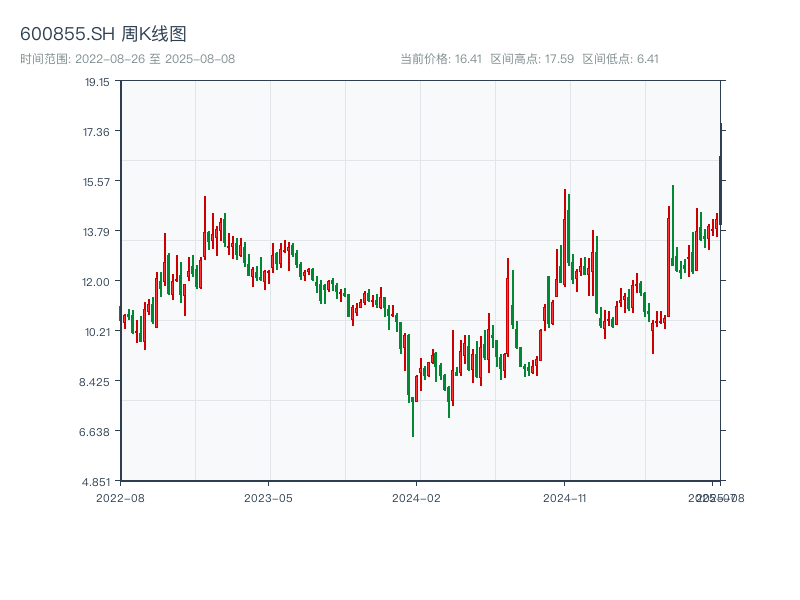Screen dimensions: 800x600
Task: Click the 19.15 y-axis tick label
Action: coord(97,82)
